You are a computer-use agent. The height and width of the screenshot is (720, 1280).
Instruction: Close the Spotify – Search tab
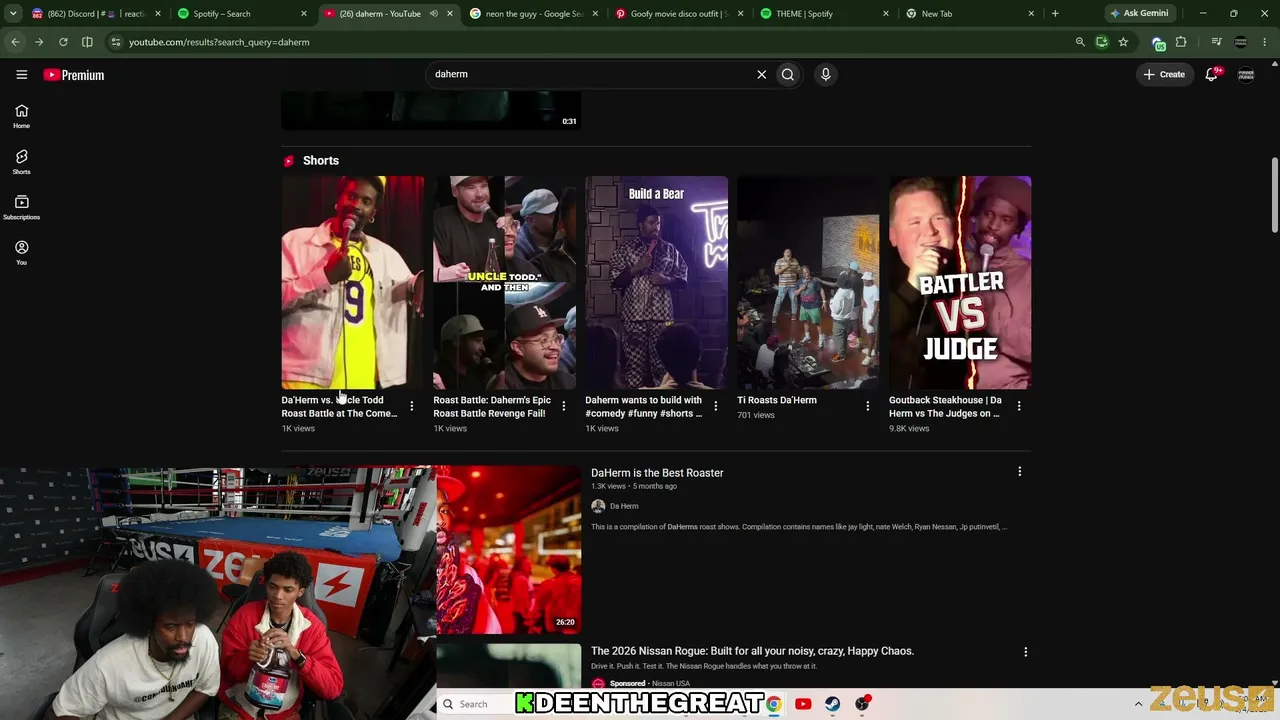point(304,14)
